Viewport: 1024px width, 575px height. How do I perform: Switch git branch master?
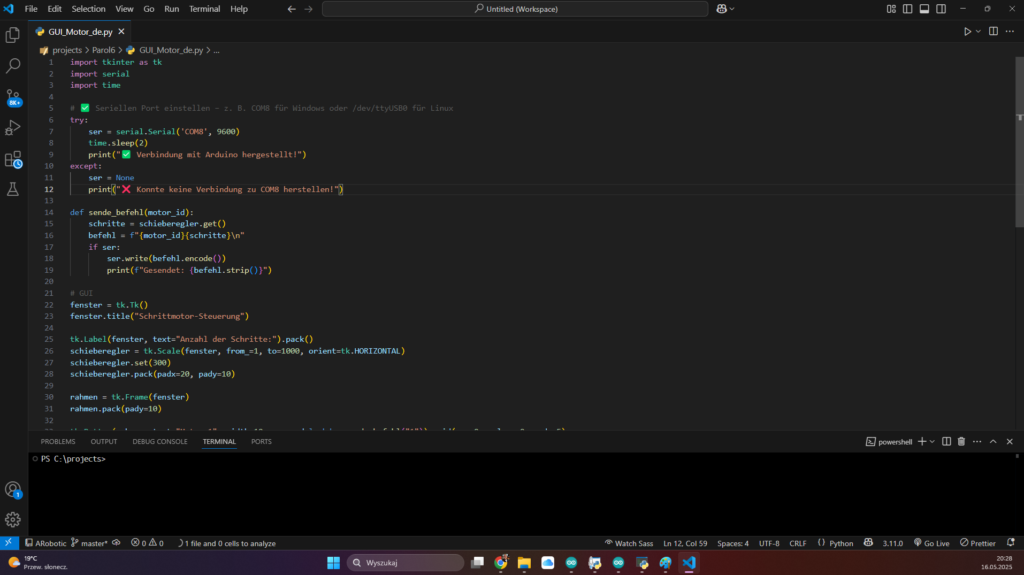click(x=89, y=543)
